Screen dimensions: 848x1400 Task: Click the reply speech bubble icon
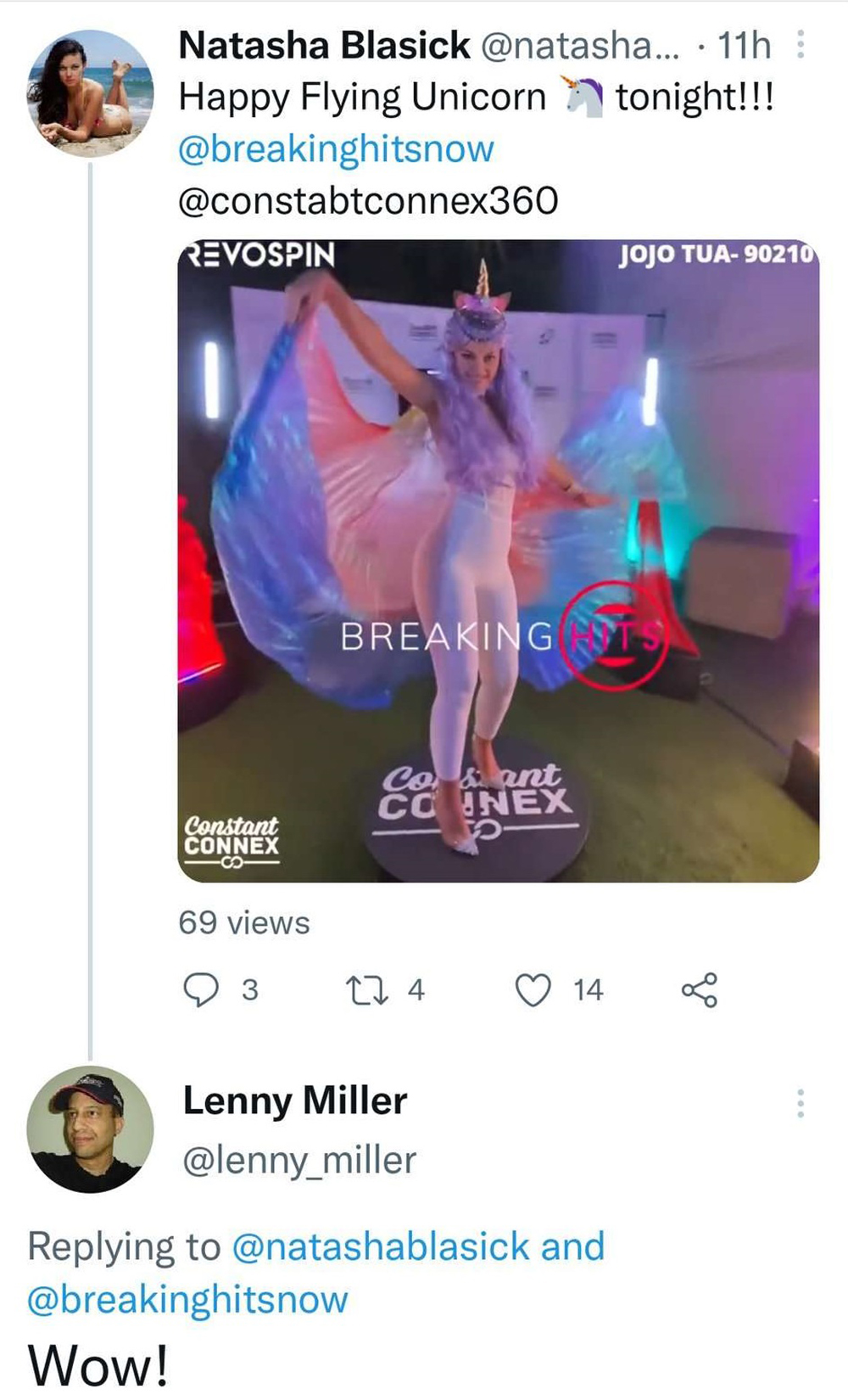tap(201, 989)
